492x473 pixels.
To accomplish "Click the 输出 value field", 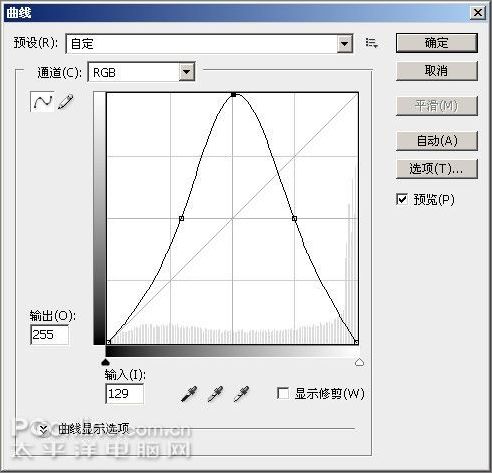I will tap(50, 335).
